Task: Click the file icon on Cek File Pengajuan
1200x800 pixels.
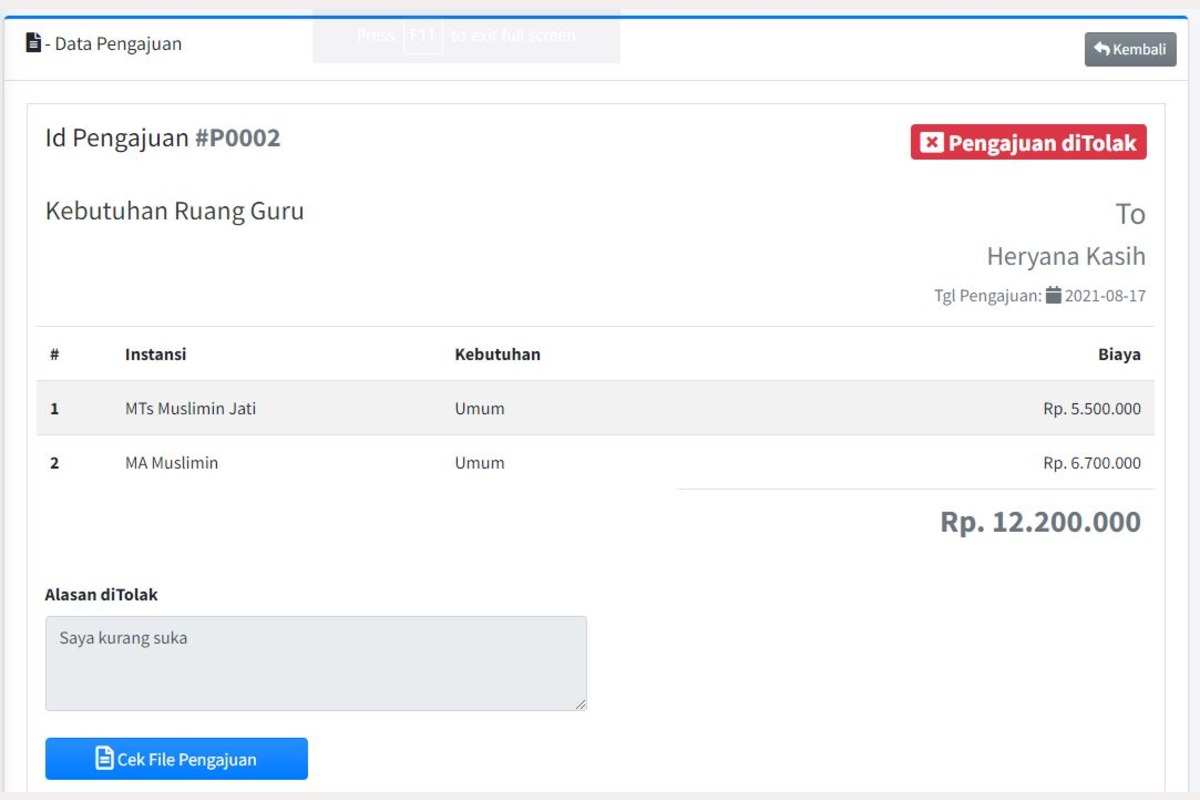Action: tap(104, 758)
